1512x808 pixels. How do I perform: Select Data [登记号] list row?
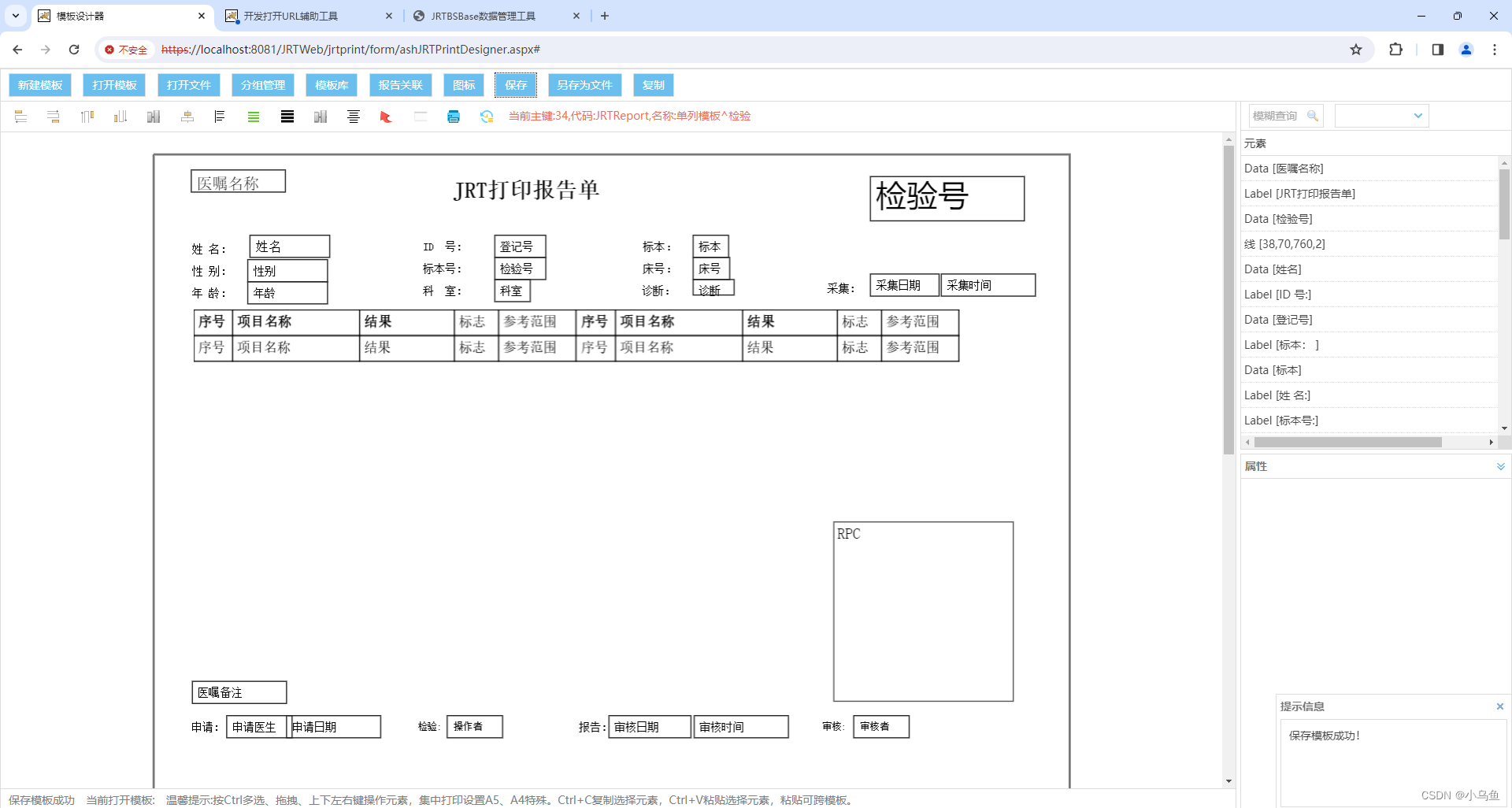1370,320
